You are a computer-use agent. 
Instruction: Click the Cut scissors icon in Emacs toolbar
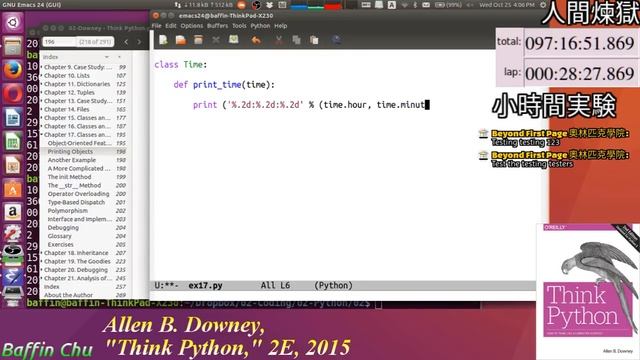(x=279, y=40)
